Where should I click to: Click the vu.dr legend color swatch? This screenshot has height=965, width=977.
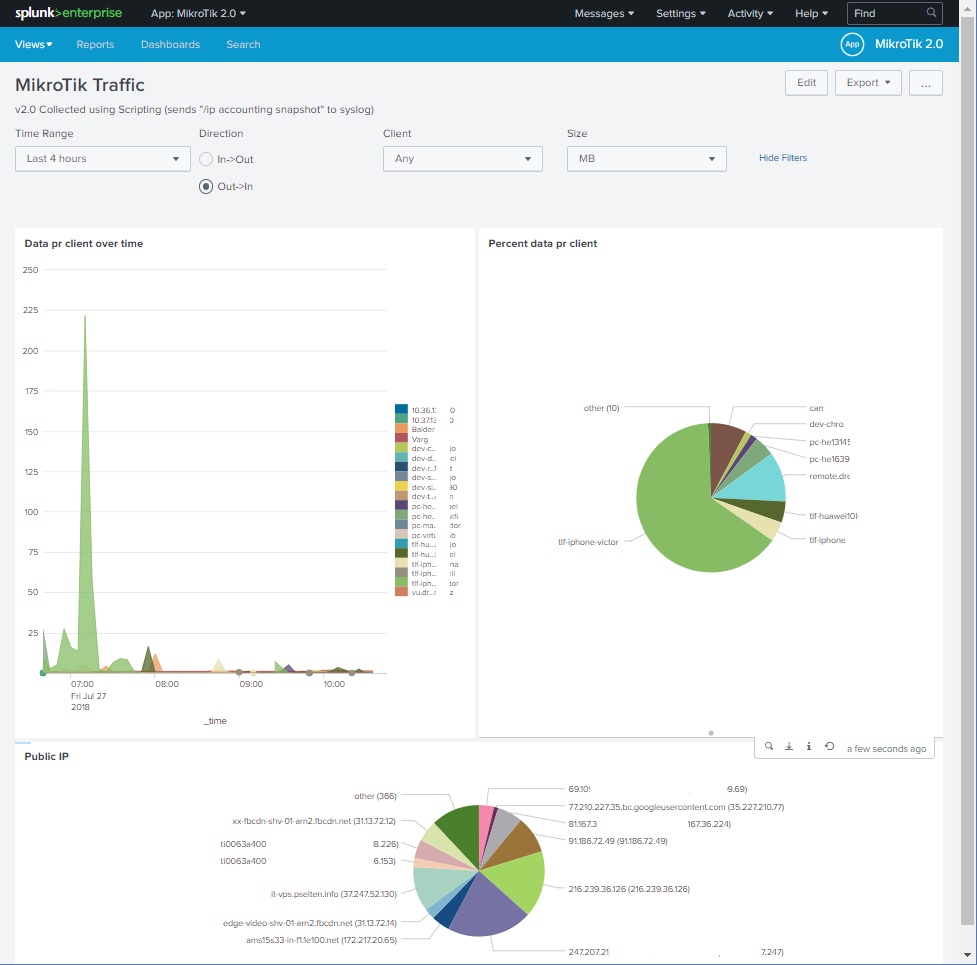401,592
